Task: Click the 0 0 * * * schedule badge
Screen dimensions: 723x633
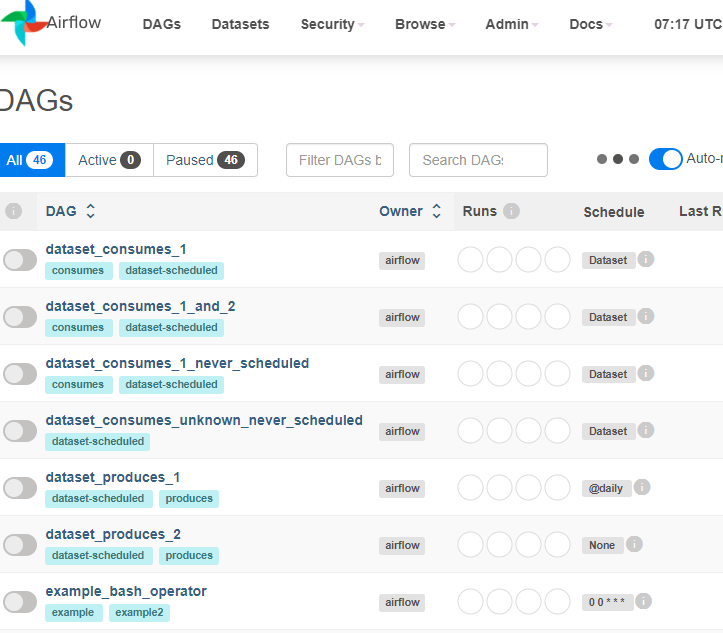Action: [x=607, y=602]
